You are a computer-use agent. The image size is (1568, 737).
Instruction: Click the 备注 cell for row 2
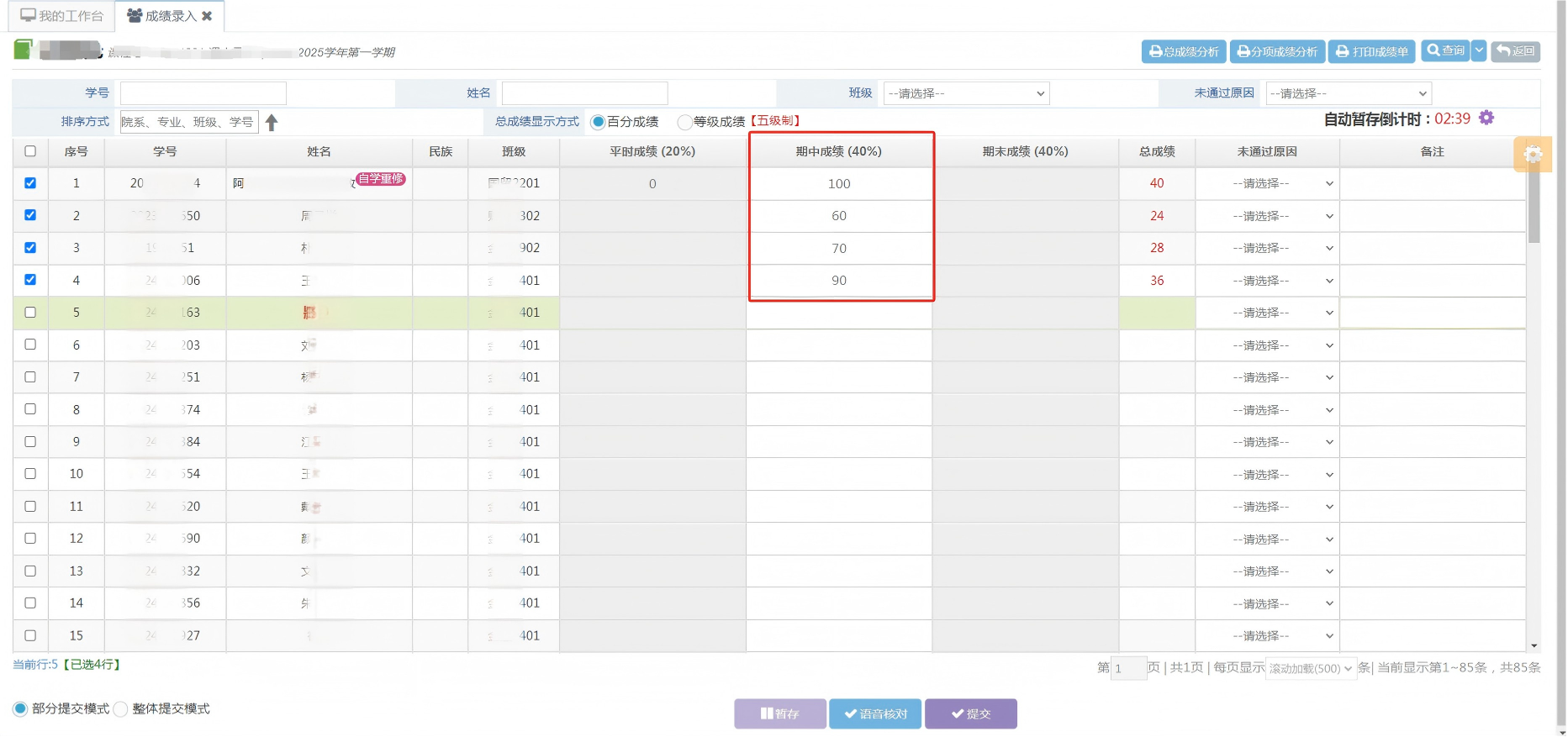pos(1433,216)
